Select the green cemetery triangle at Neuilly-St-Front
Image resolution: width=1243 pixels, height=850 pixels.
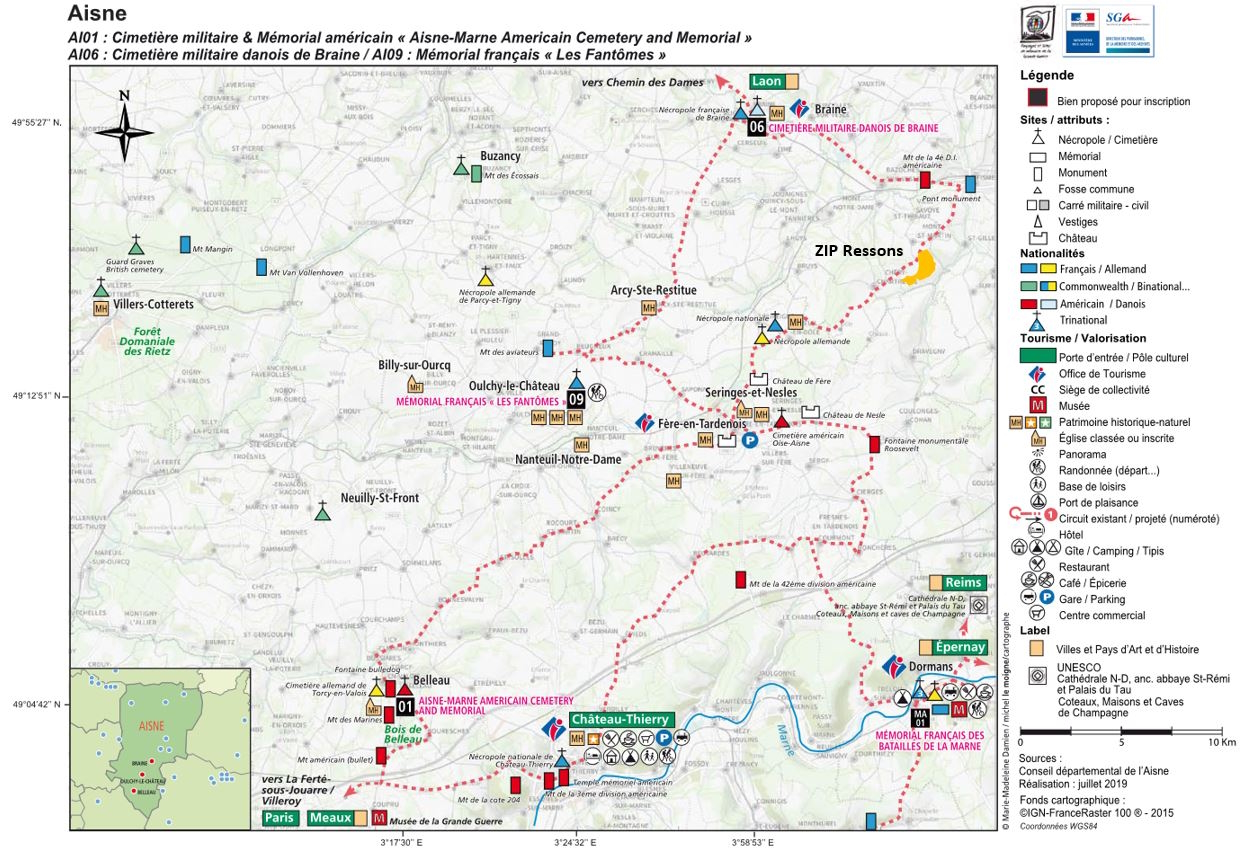pyautogui.click(x=322, y=512)
